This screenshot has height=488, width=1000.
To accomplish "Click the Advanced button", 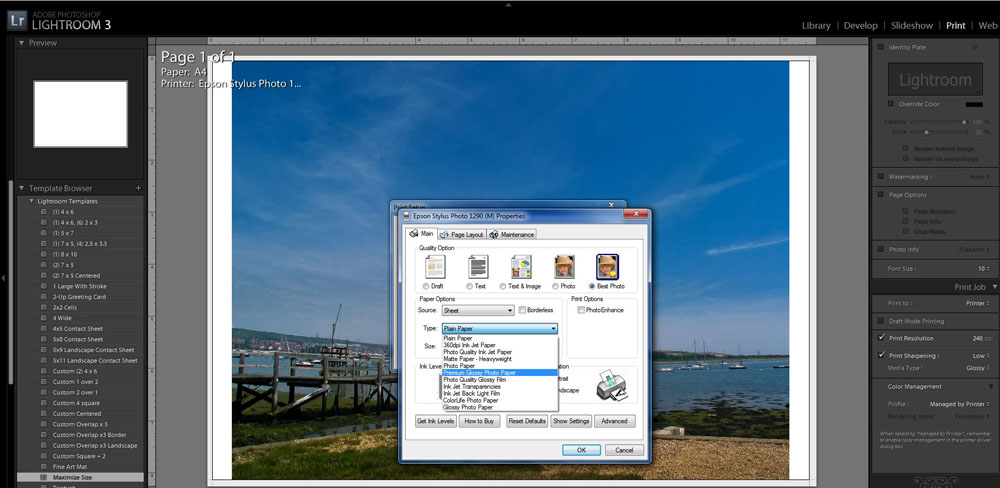I will point(615,421).
